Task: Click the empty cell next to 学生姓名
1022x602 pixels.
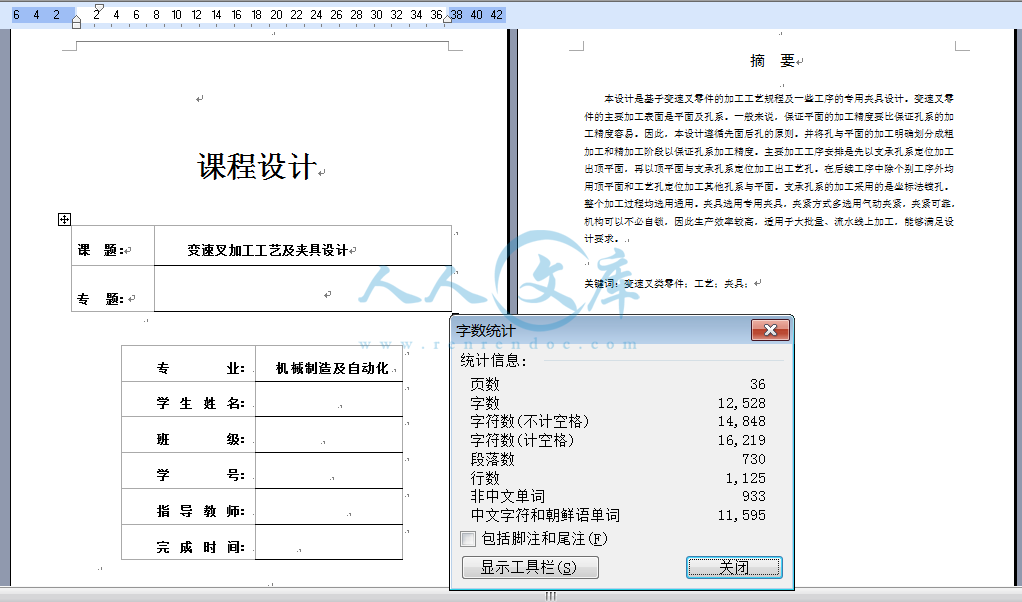Action: (x=328, y=399)
